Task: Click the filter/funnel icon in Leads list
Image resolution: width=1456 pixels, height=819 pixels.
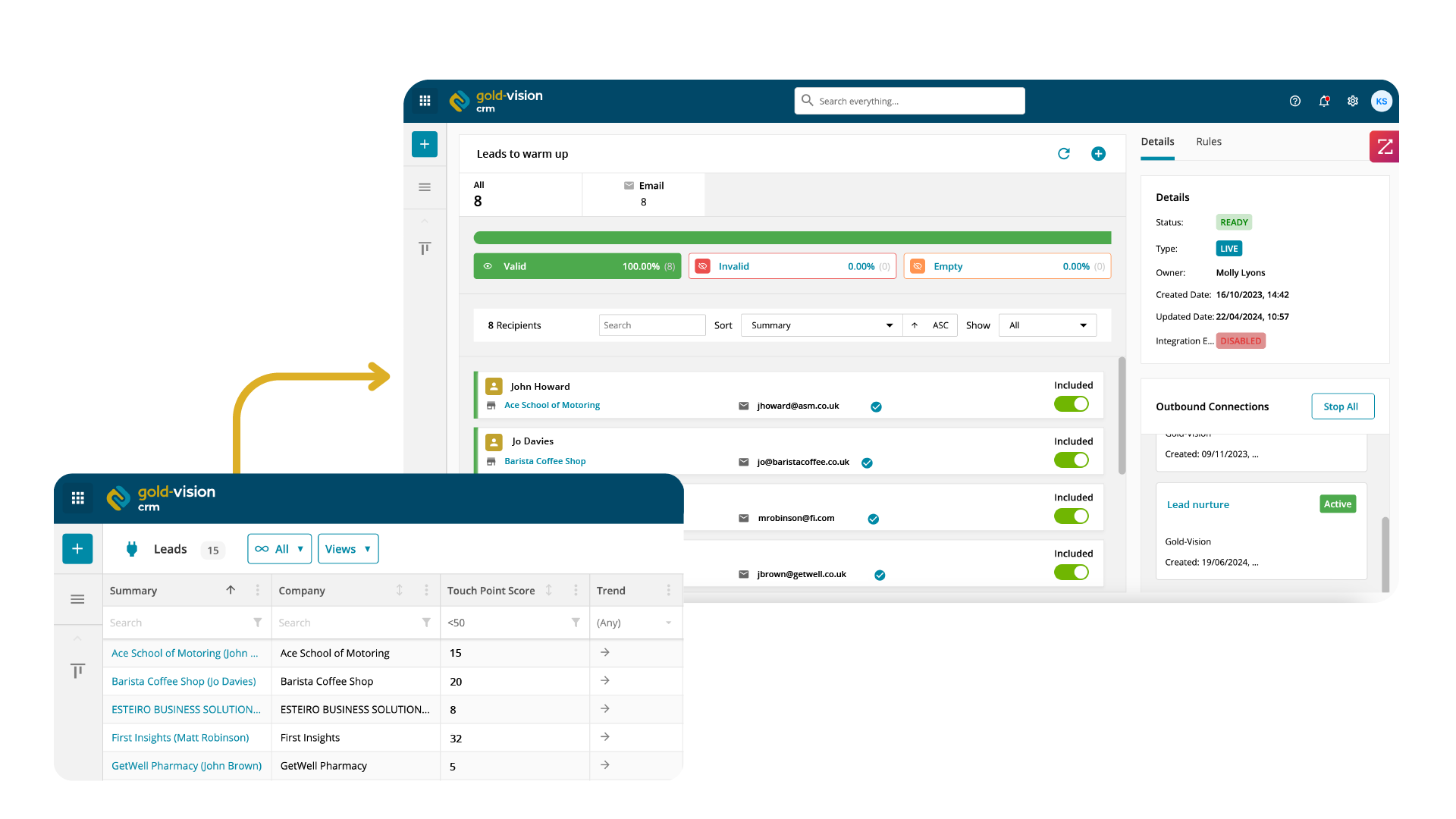Action: pyautogui.click(x=256, y=622)
